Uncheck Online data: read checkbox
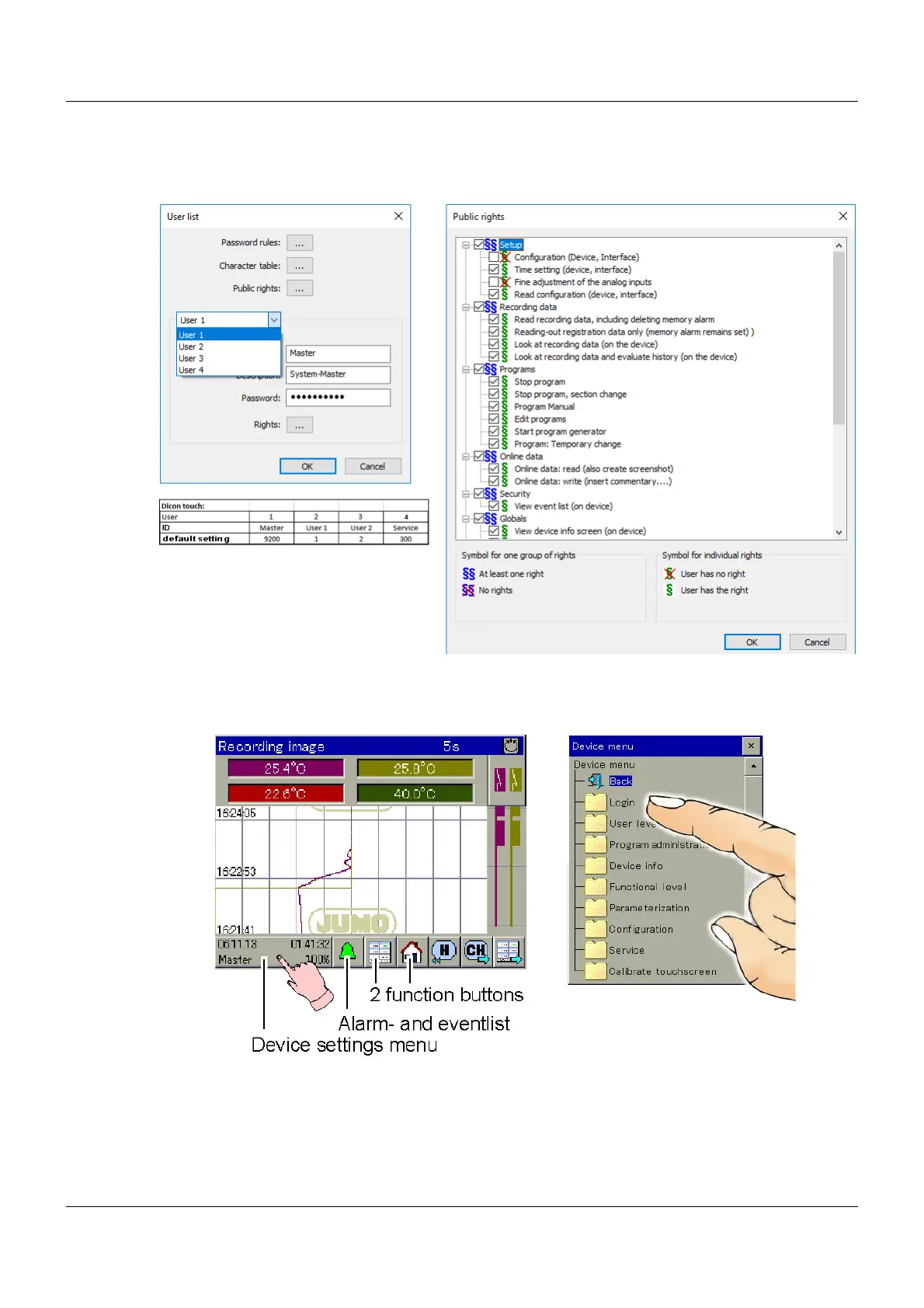Screen dimensions: 924x1308 click(494, 468)
